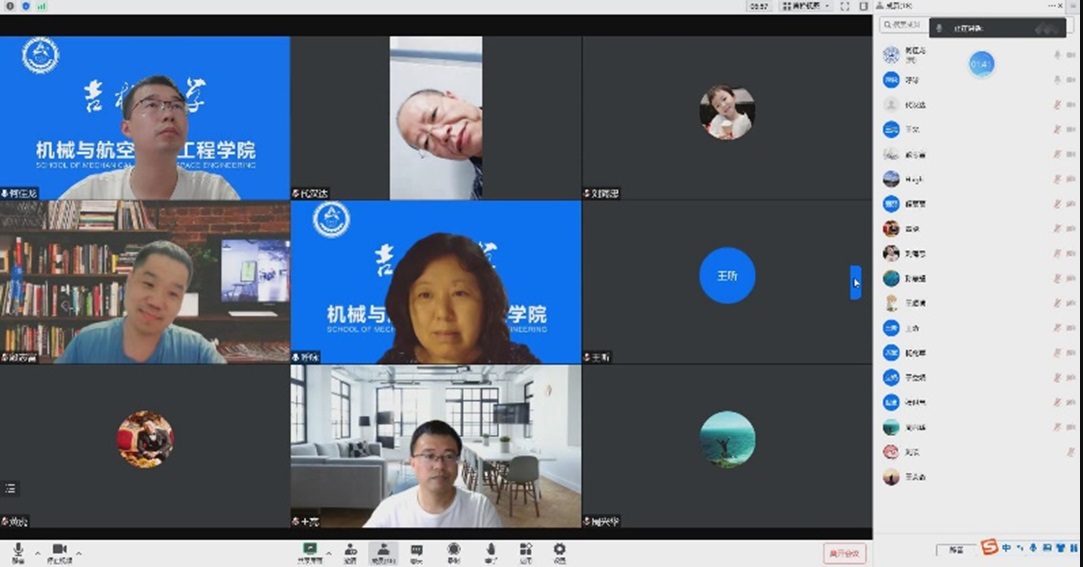Click the member search field
This screenshot has width=1083, height=567.
click(x=903, y=26)
